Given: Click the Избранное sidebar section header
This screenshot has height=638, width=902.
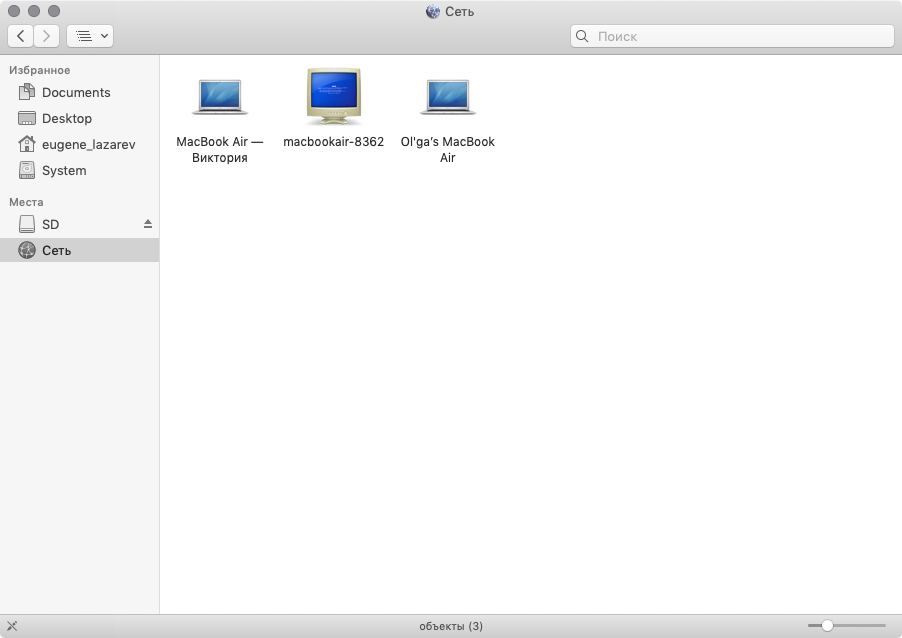Looking at the screenshot, I should point(40,70).
